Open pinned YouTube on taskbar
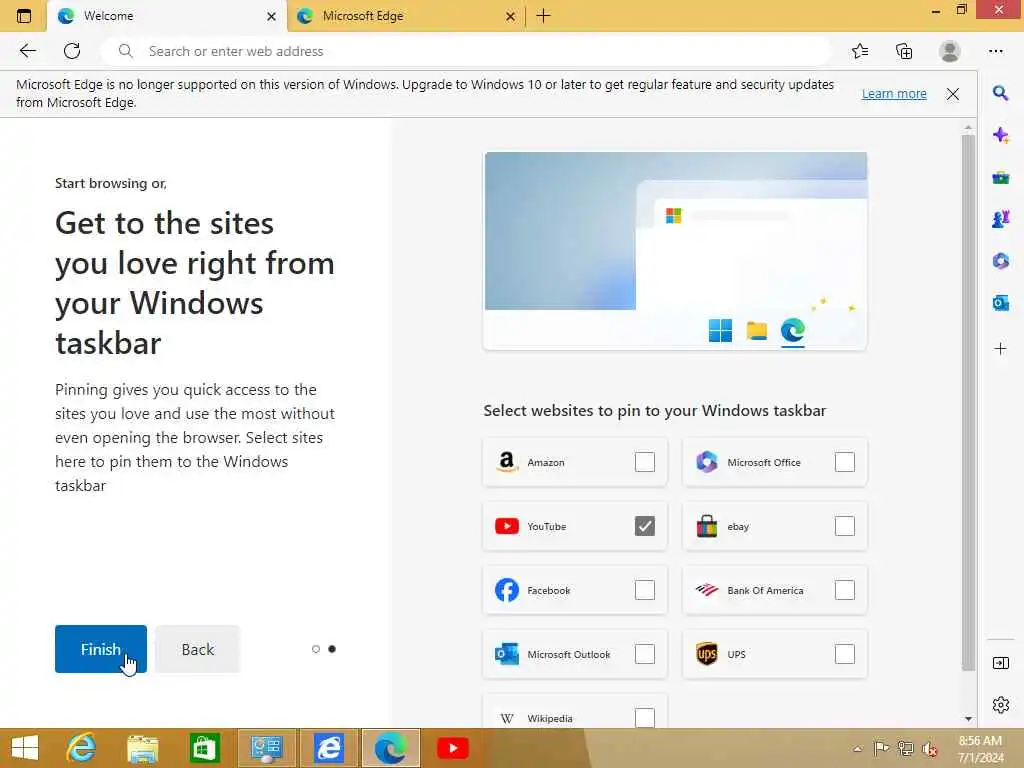This screenshot has width=1024, height=768. click(453, 748)
